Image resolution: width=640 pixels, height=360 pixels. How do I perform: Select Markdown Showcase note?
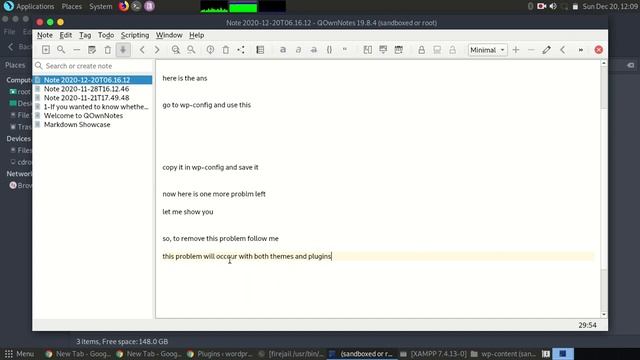click(x=93, y=125)
